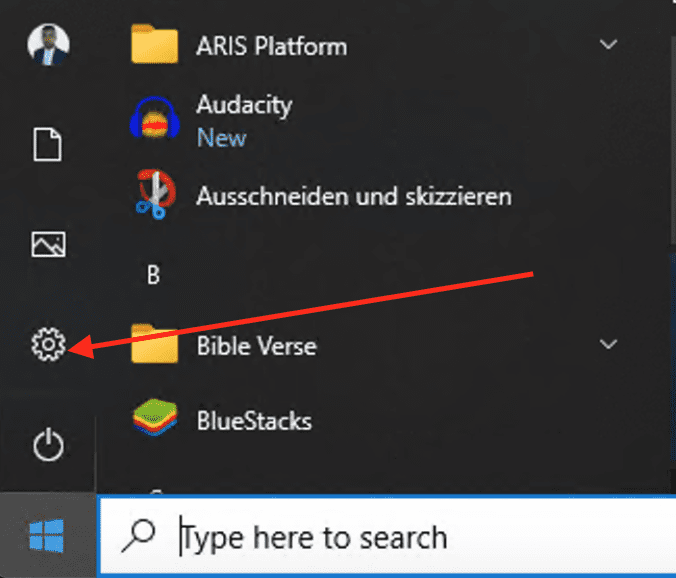Launch BlueStacks by its name label
The image size is (676, 578).
pyautogui.click(x=254, y=421)
